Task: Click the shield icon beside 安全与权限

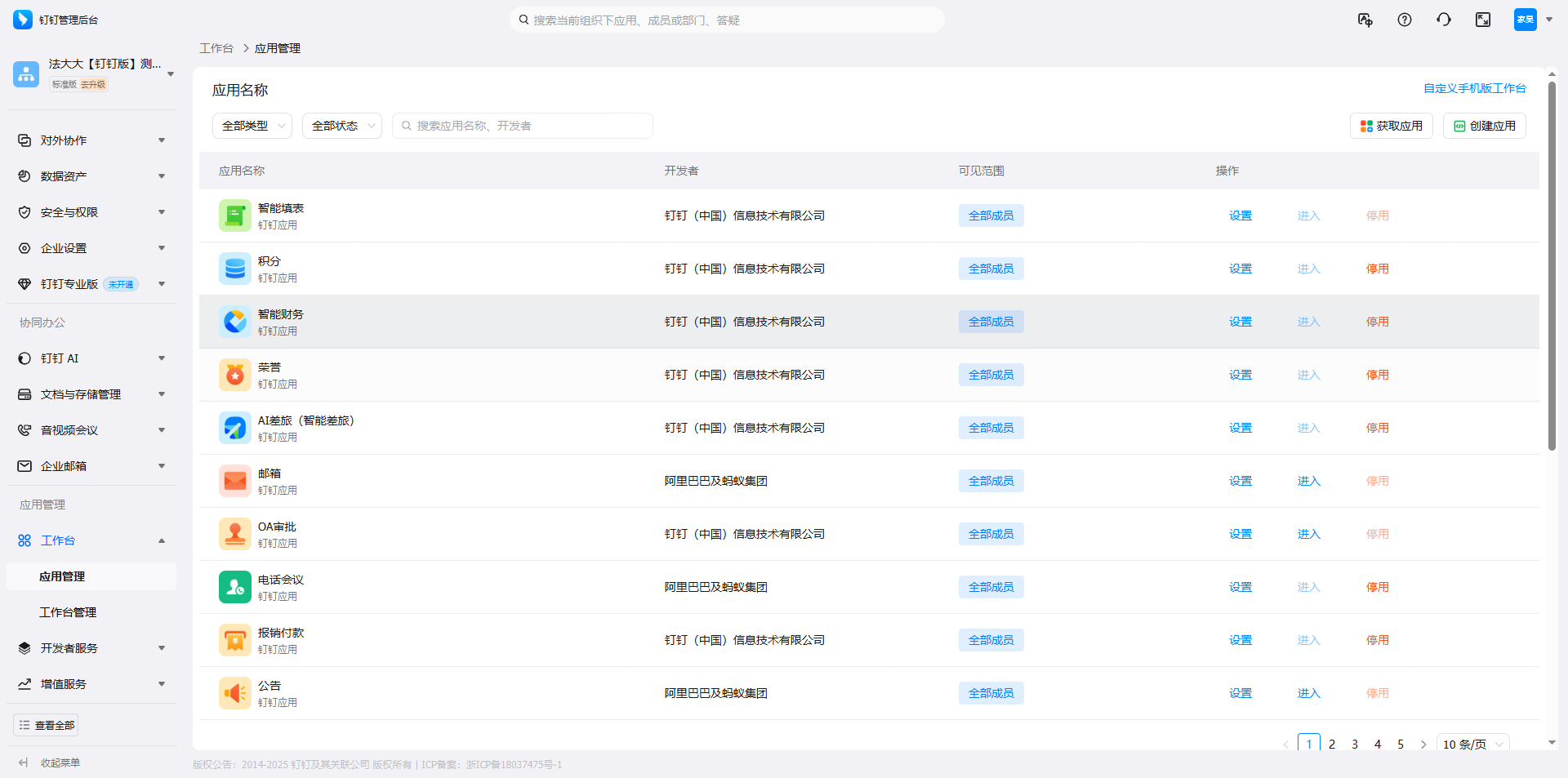Action: (24, 212)
